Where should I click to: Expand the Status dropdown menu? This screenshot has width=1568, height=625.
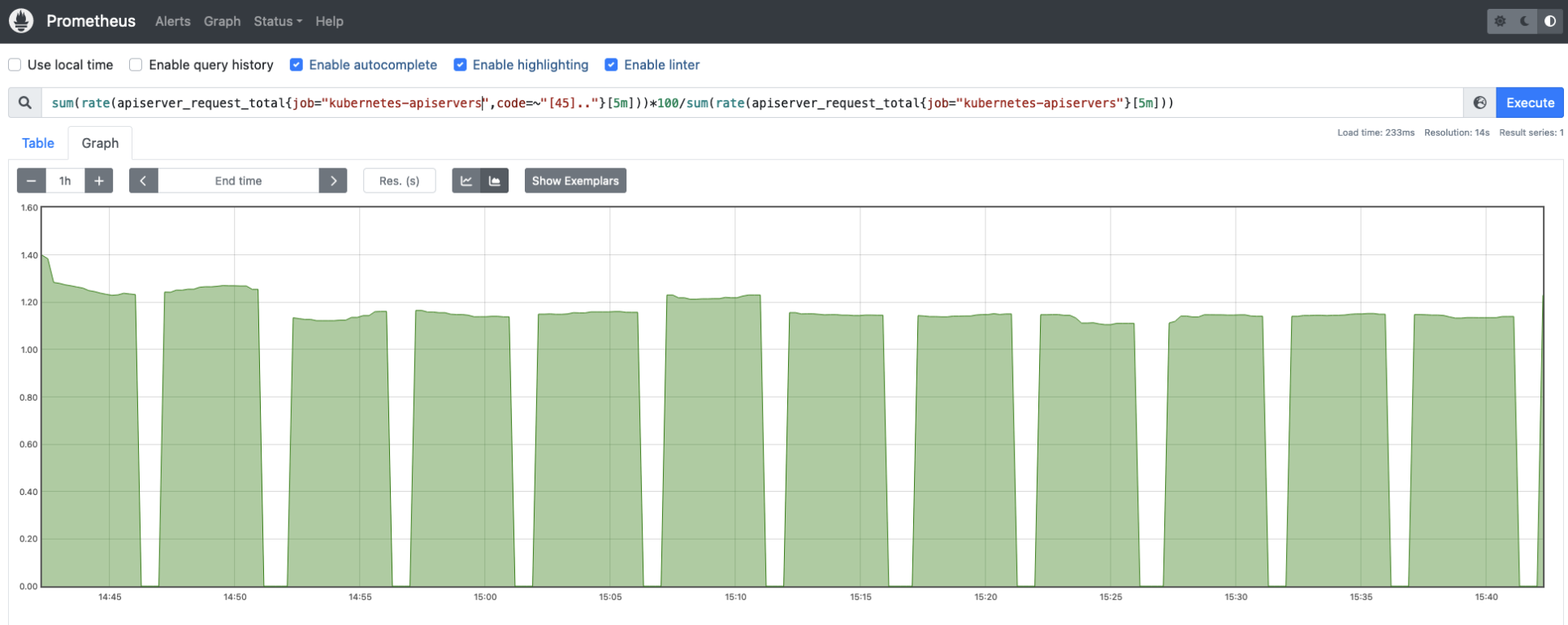point(278,21)
